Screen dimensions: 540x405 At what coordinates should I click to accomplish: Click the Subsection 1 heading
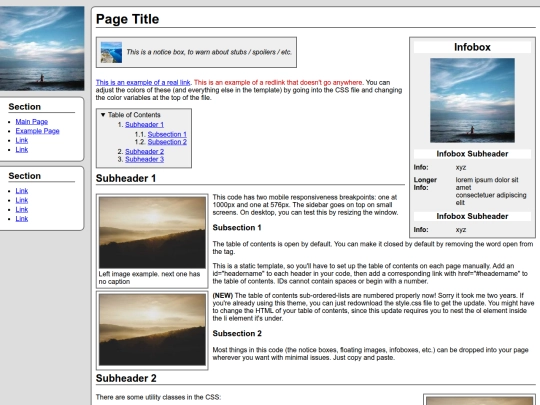pos(237,228)
